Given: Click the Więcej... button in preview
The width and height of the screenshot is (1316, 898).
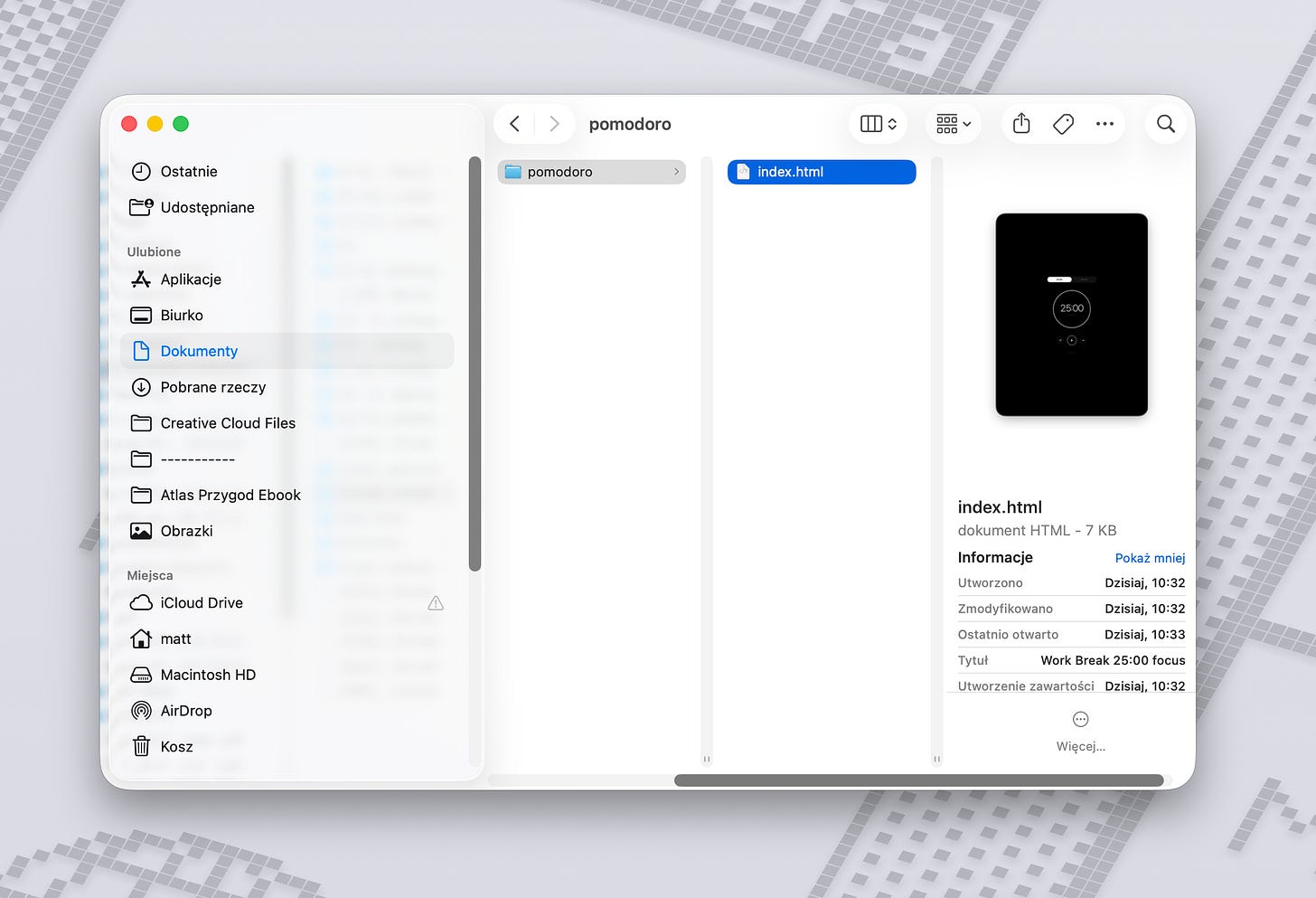Looking at the screenshot, I should [1081, 732].
